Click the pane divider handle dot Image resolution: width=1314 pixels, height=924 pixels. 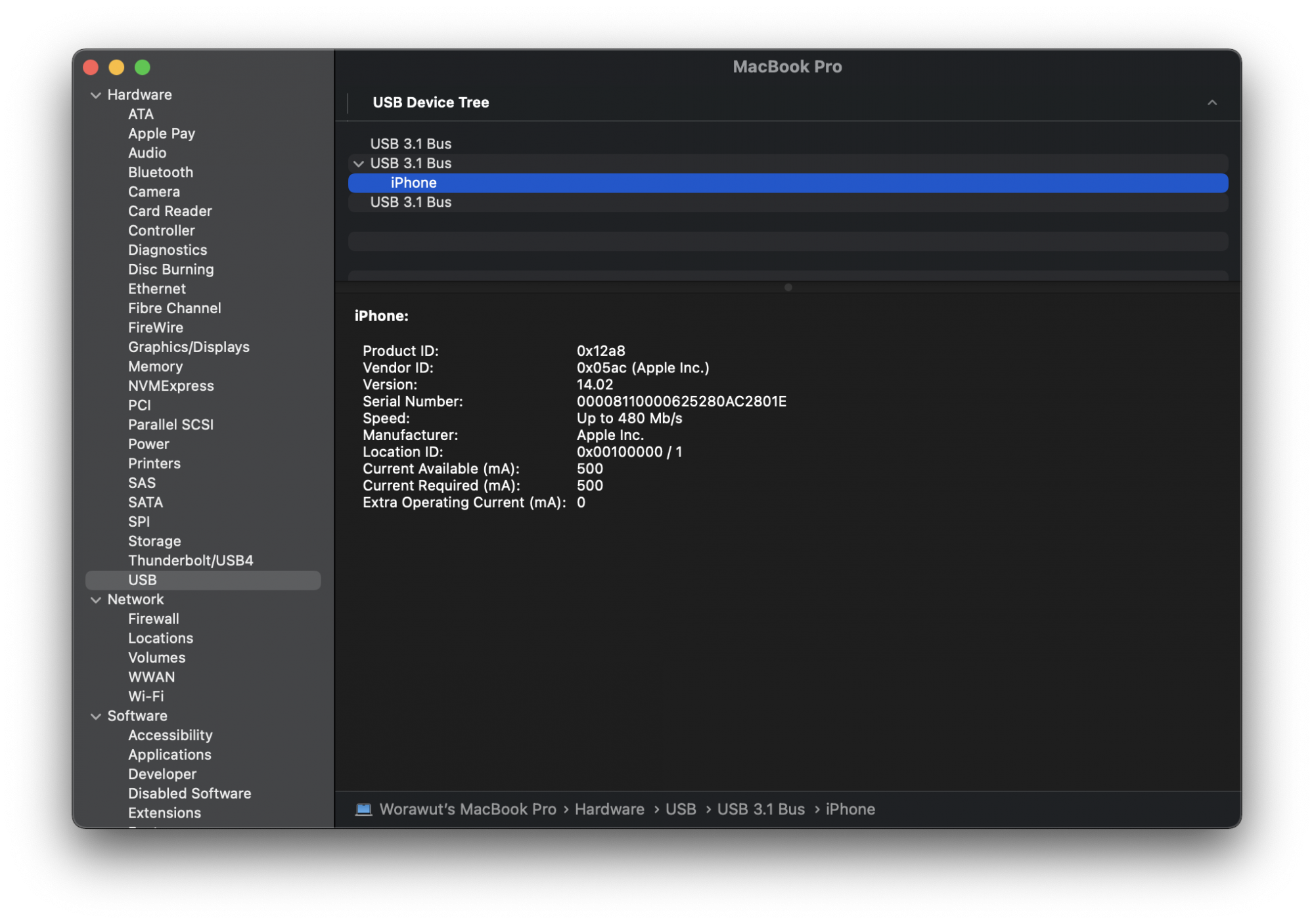click(x=788, y=287)
